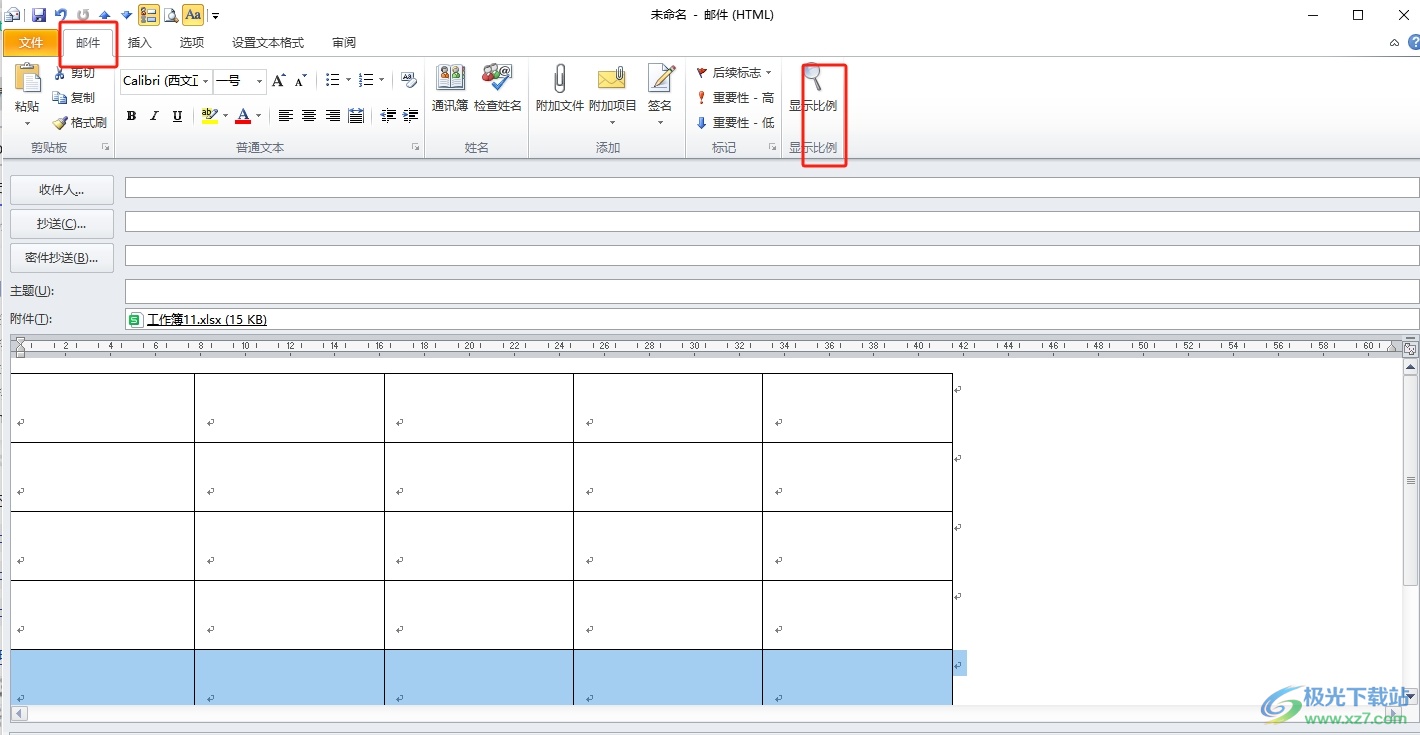The height and width of the screenshot is (735, 1420).
Task: Center align the text
Action: [x=309, y=116]
